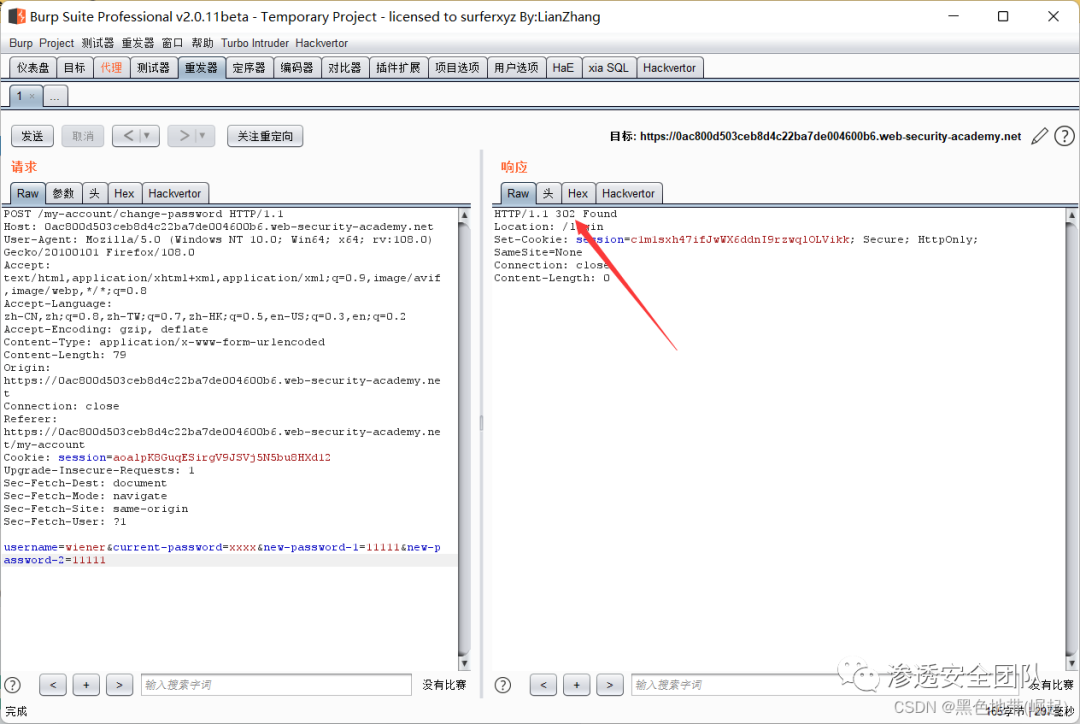Switch to the xia SQL tab
Screen dimensions: 1080x724
608,68
